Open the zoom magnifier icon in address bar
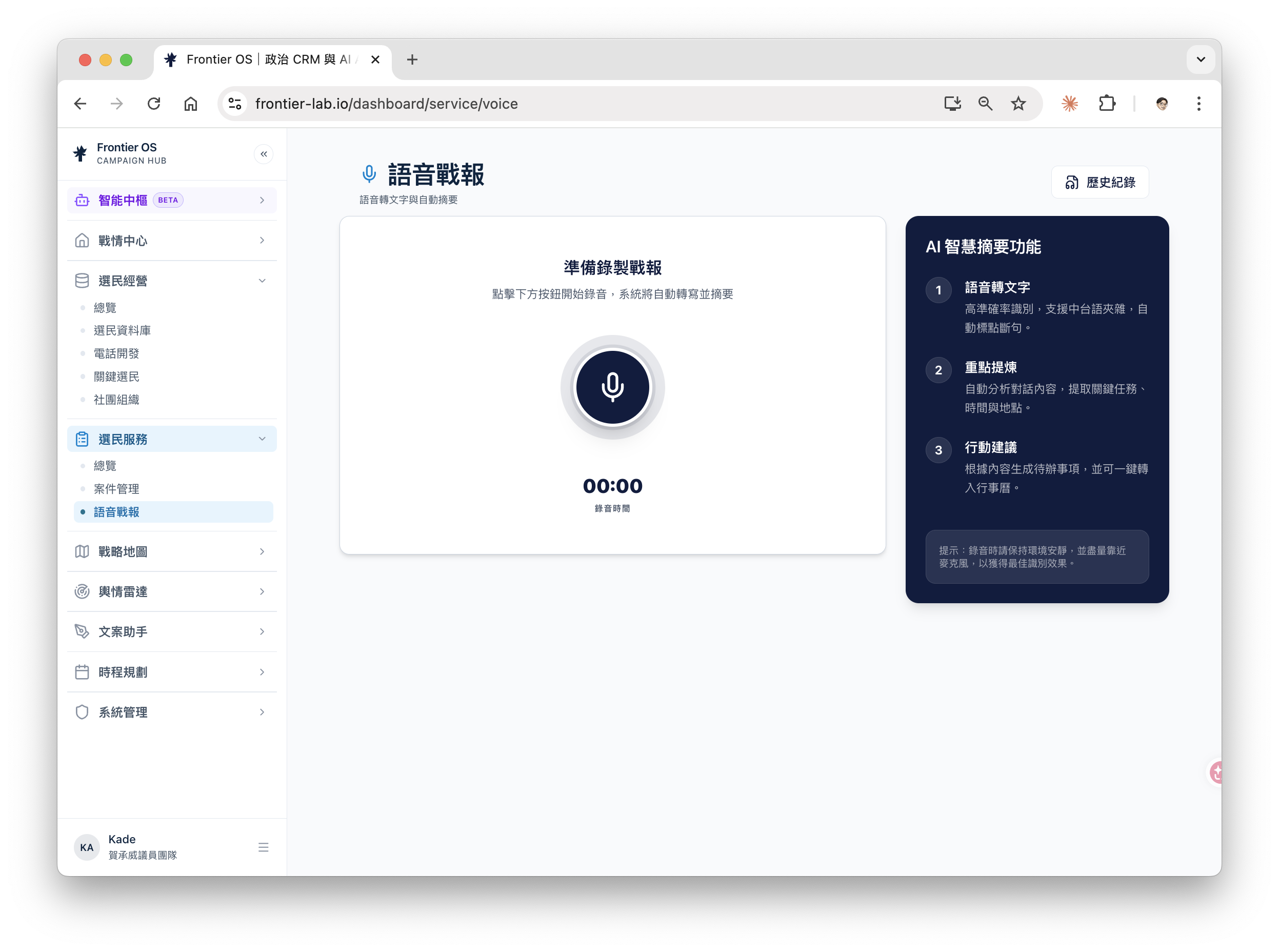The height and width of the screenshot is (952, 1279). point(985,104)
